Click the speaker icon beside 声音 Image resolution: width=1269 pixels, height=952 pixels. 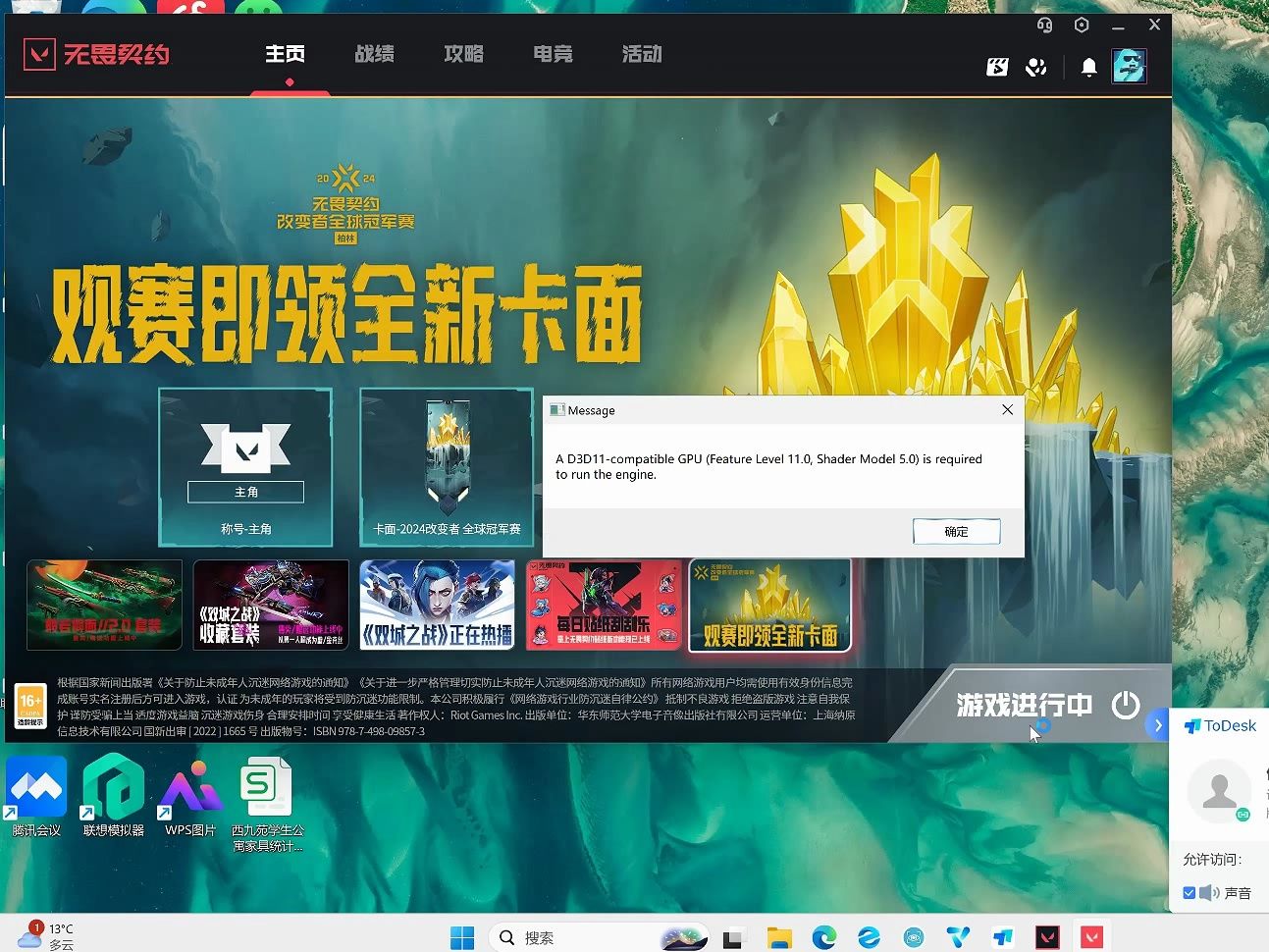[x=1209, y=892]
